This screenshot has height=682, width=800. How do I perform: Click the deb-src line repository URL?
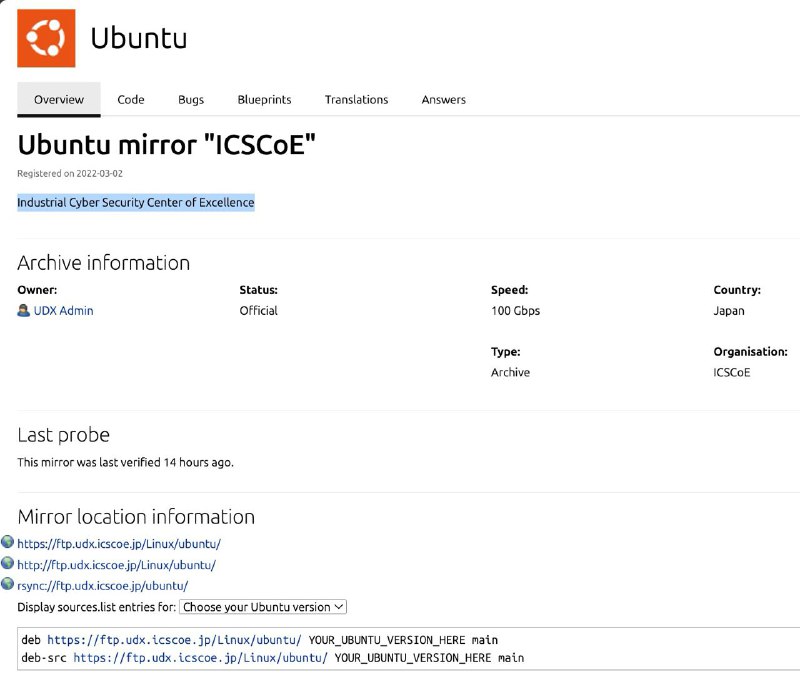[201, 658]
